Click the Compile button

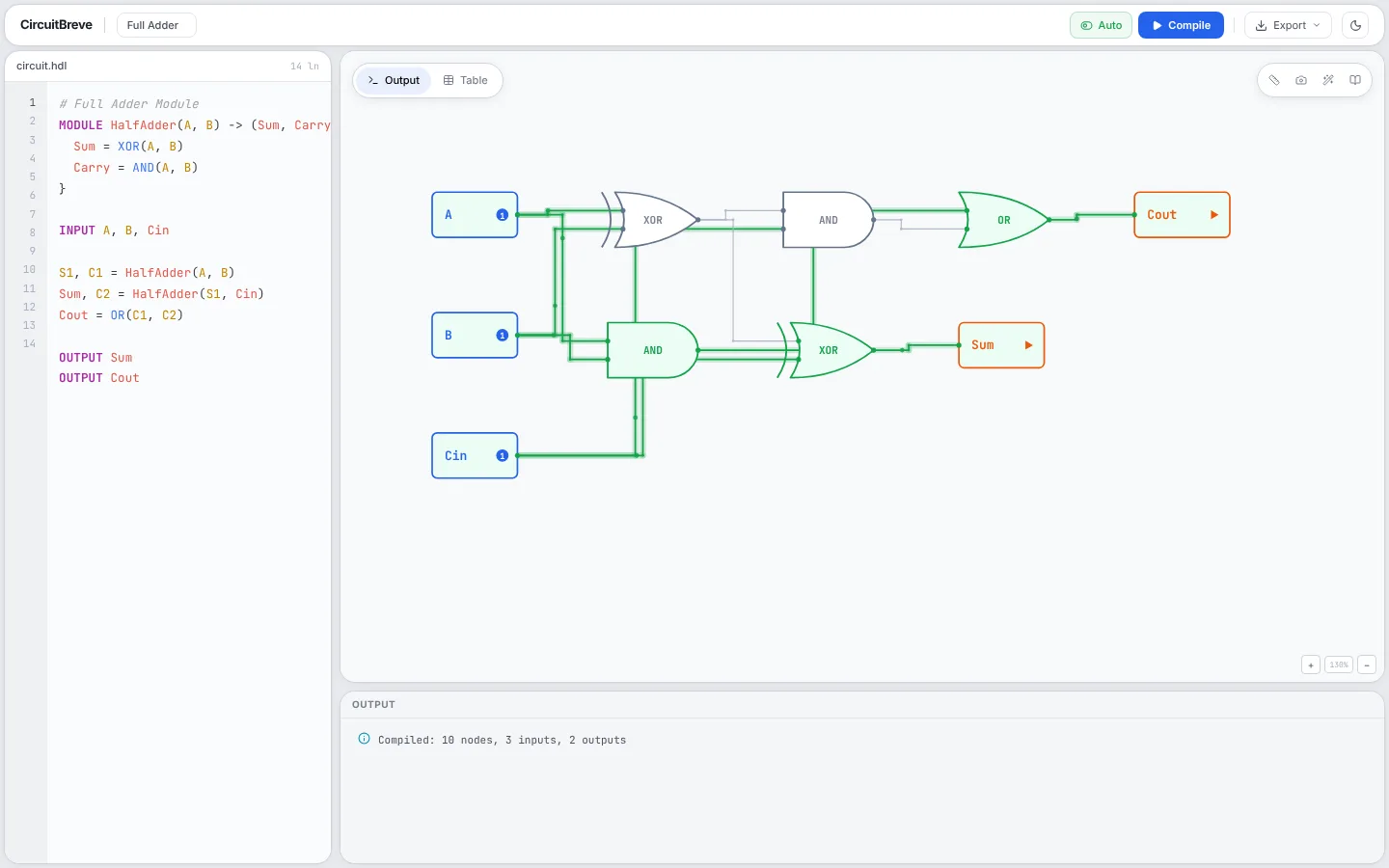click(x=1181, y=25)
